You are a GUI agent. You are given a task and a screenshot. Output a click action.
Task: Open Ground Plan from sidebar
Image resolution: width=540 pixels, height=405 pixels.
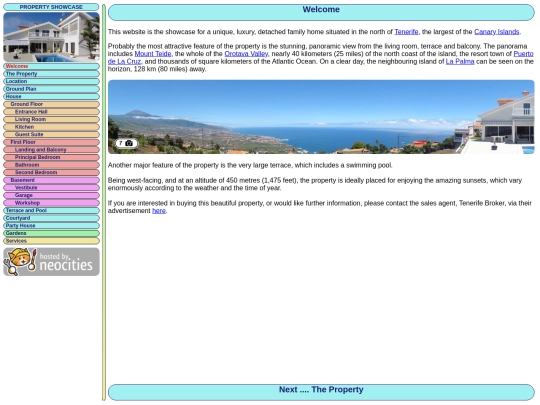[51, 89]
